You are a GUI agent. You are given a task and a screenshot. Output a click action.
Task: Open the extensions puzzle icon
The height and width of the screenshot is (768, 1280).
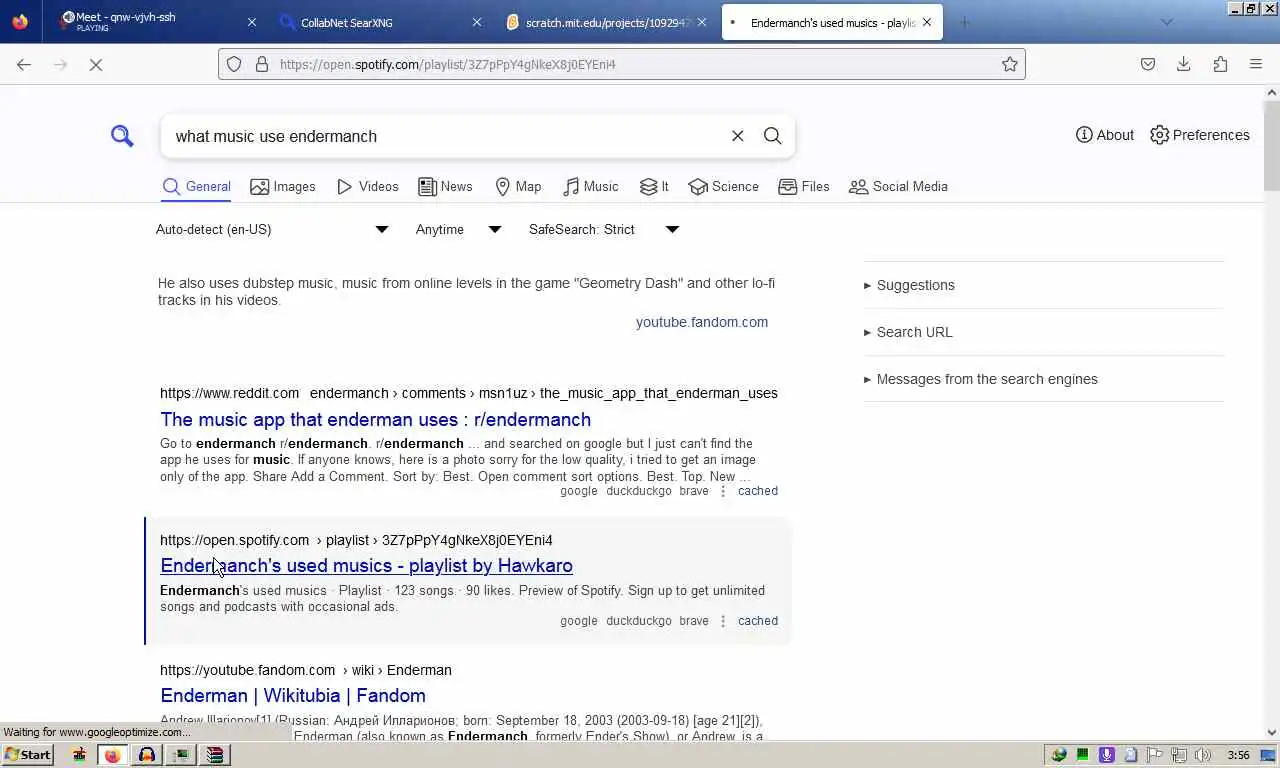coord(1220,64)
